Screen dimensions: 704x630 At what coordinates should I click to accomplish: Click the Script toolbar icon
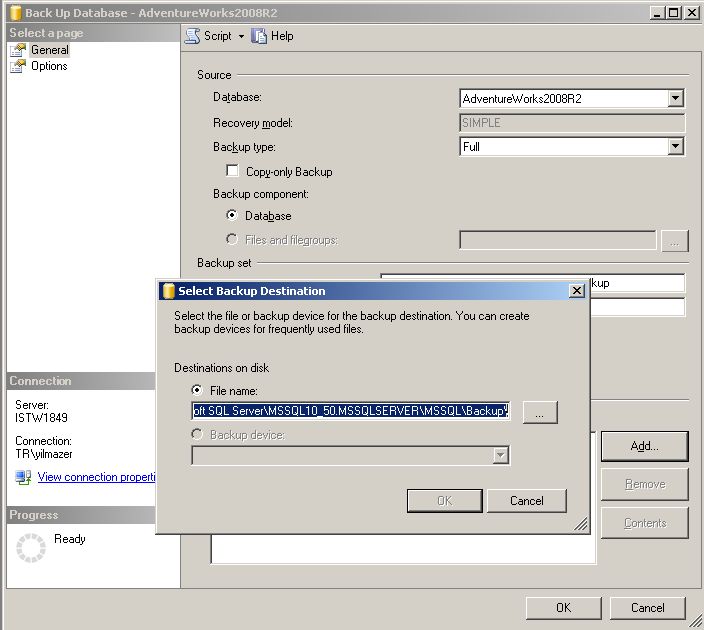click(193, 36)
